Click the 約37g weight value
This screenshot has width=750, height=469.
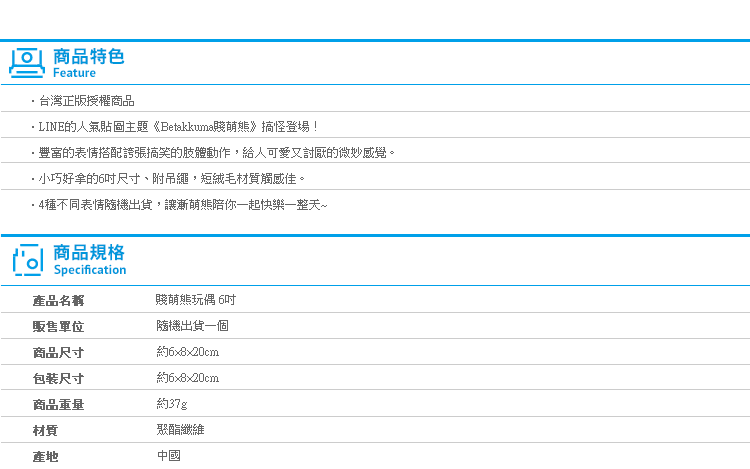[172, 404]
